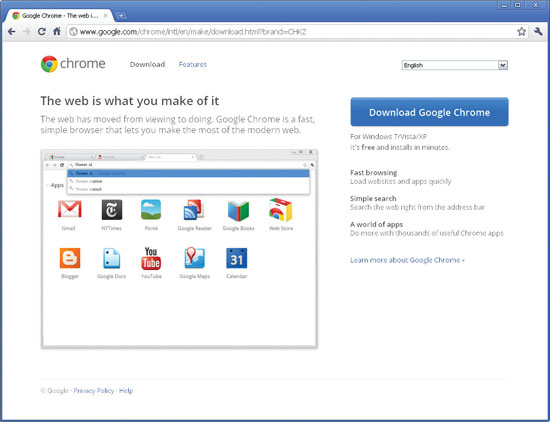Minimize the browser window

504,5
